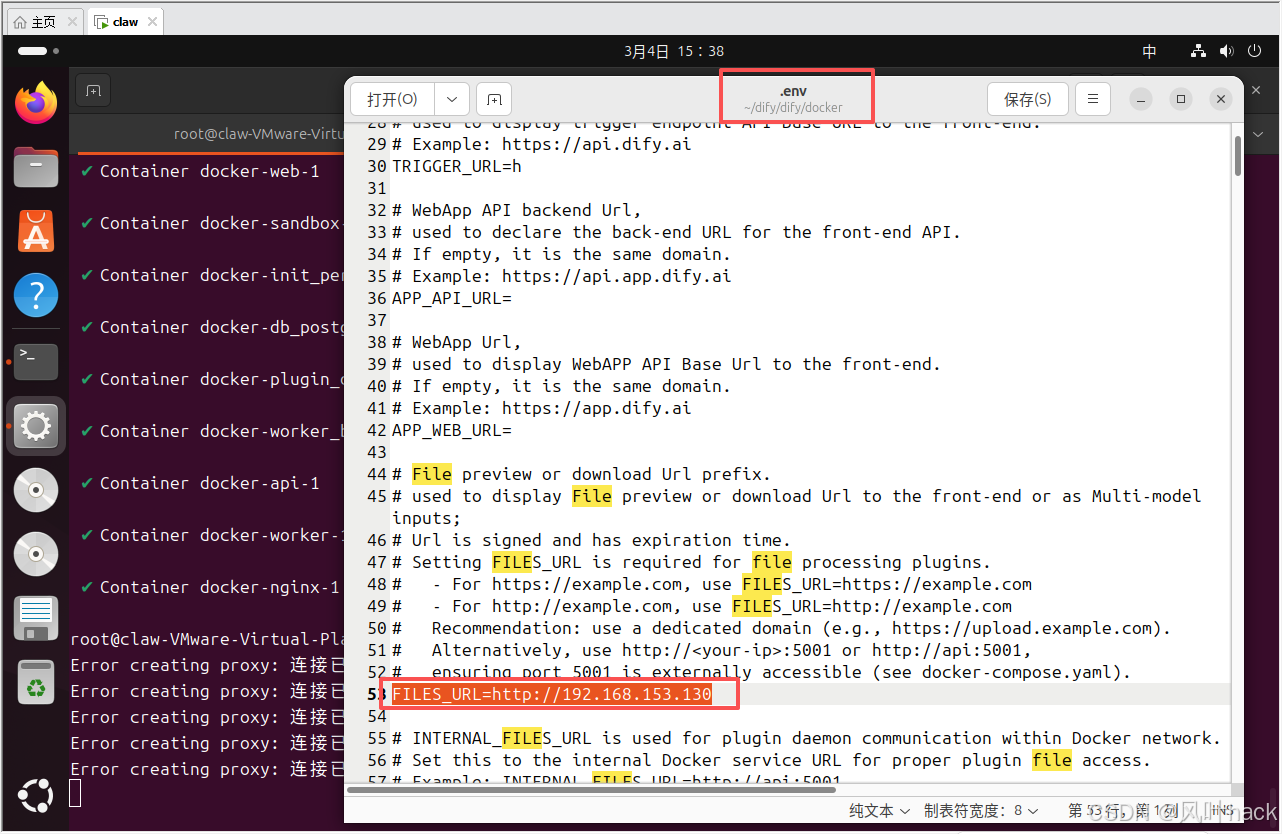
Task: Click line 44 File preview comment
Action: click(x=581, y=474)
